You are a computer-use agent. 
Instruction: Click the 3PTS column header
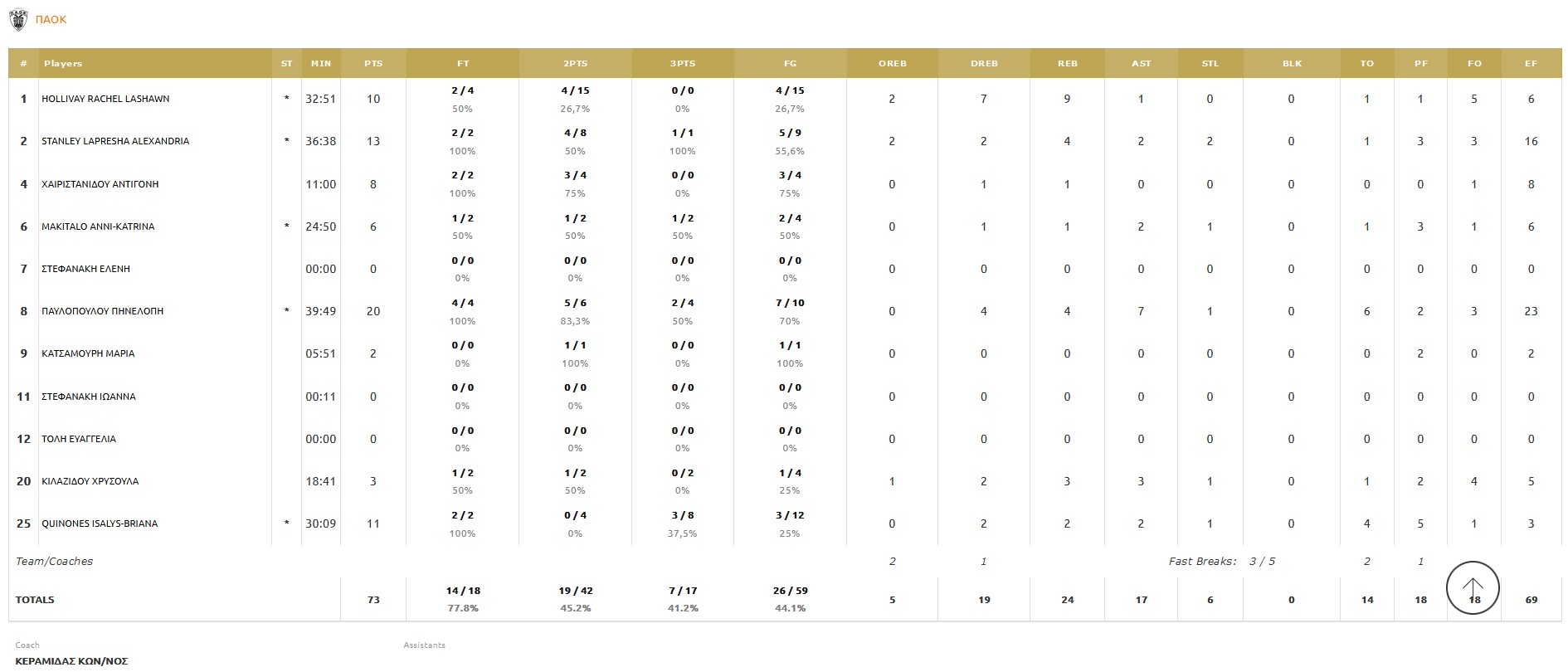(x=682, y=64)
